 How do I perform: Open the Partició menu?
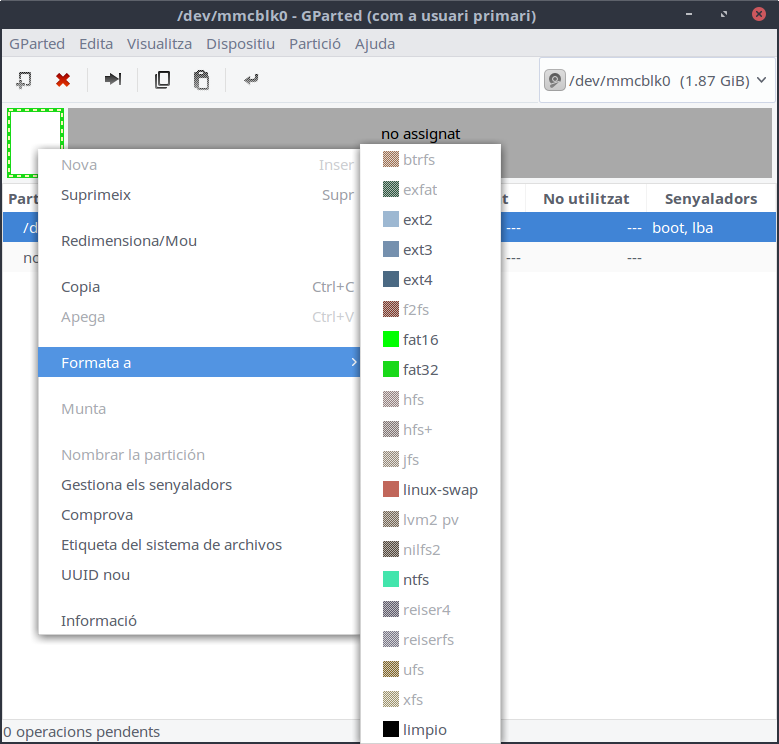pos(315,44)
